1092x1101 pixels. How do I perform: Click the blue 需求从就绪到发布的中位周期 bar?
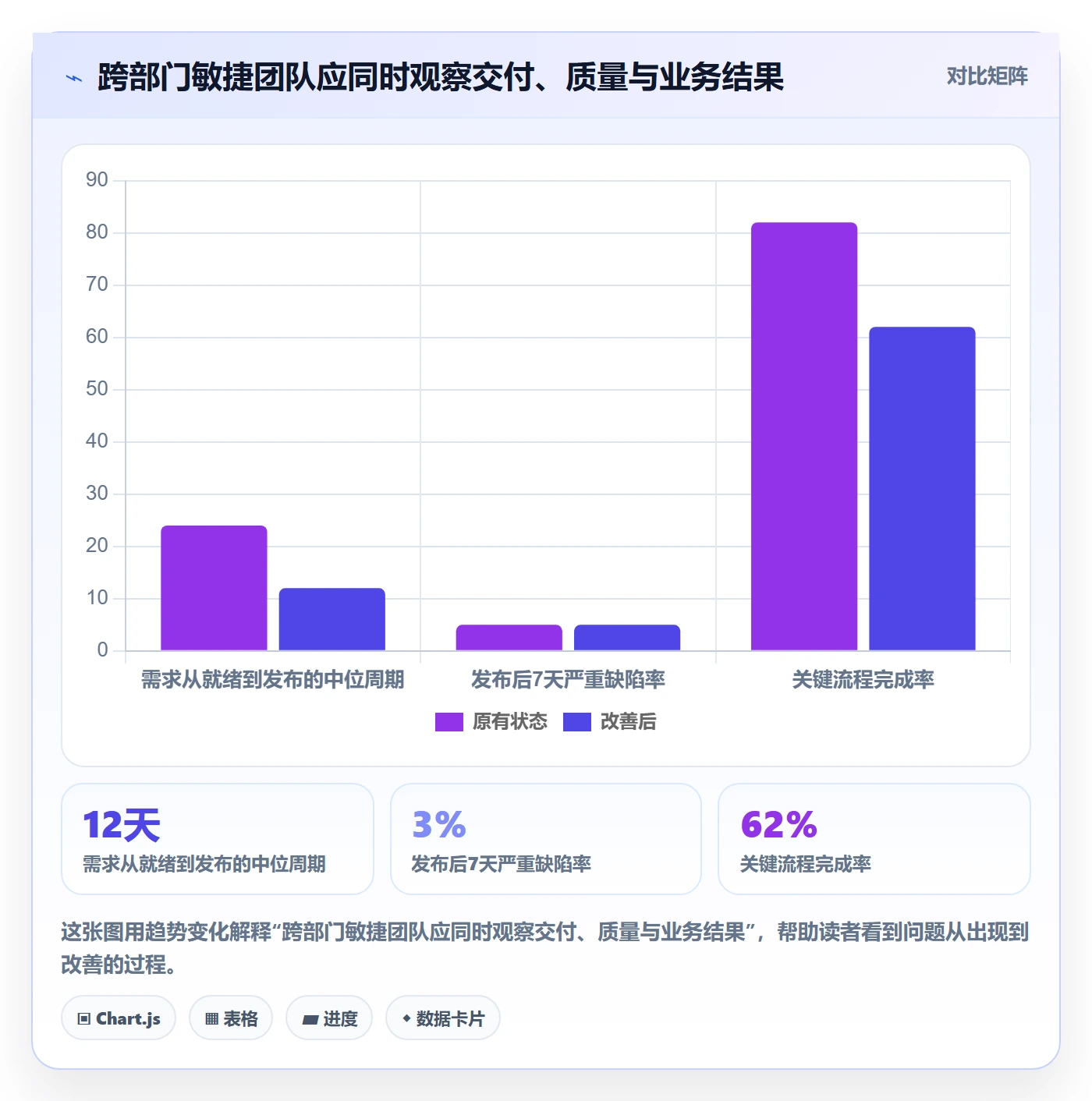332,619
